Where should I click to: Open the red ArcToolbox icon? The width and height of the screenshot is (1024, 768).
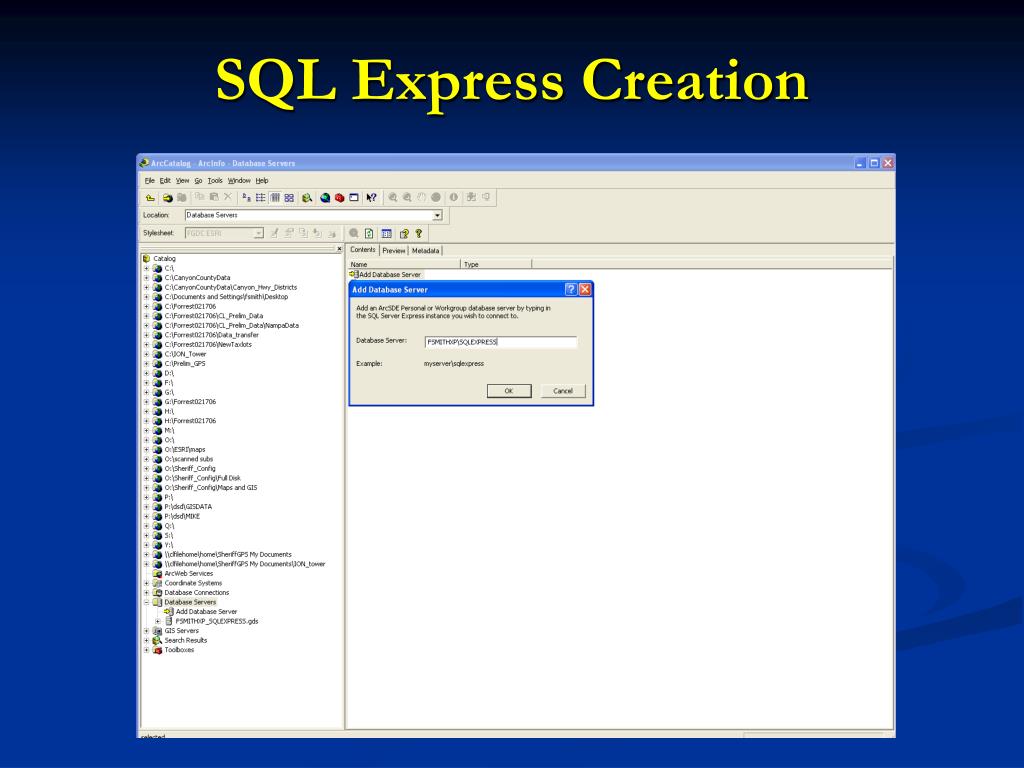pyautogui.click(x=340, y=197)
